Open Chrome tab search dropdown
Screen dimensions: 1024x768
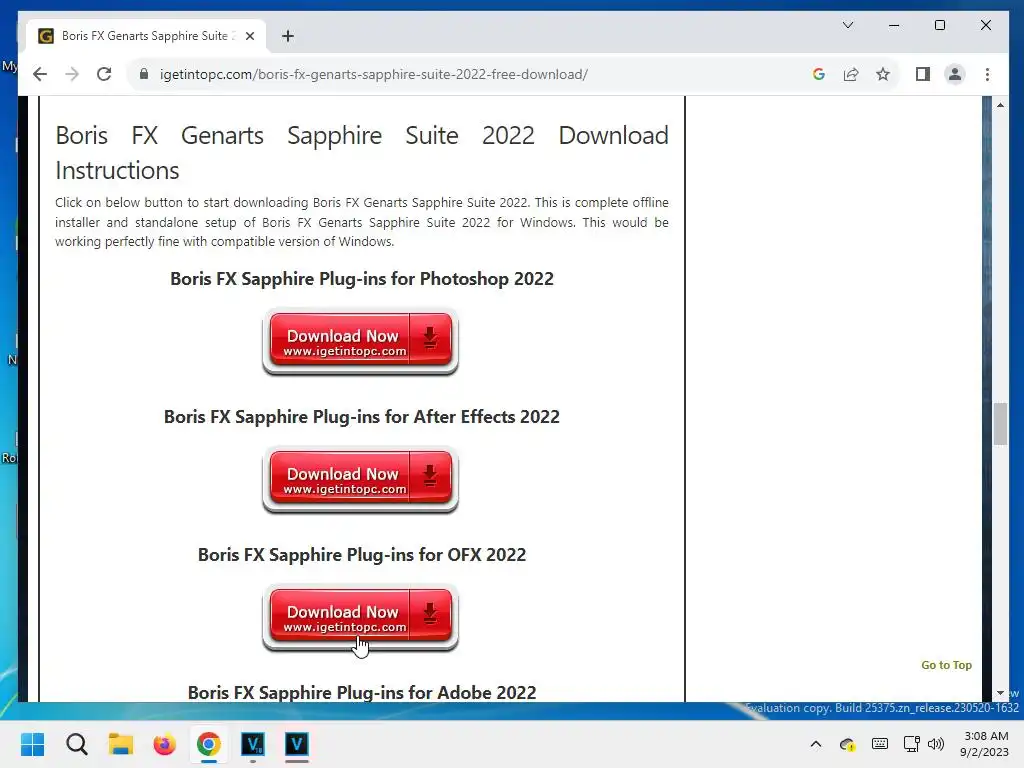point(848,25)
